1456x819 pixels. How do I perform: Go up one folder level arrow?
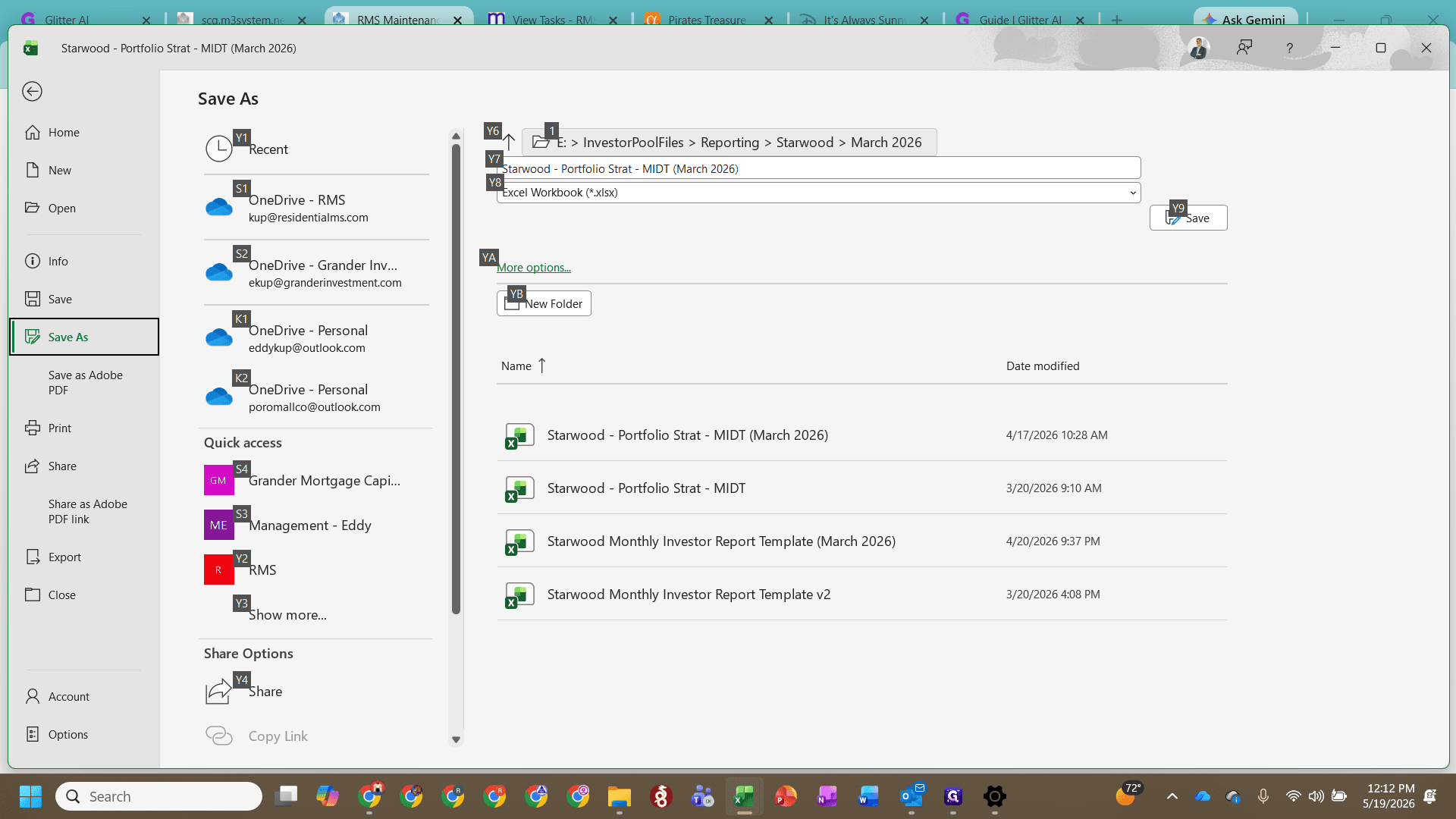click(x=509, y=142)
